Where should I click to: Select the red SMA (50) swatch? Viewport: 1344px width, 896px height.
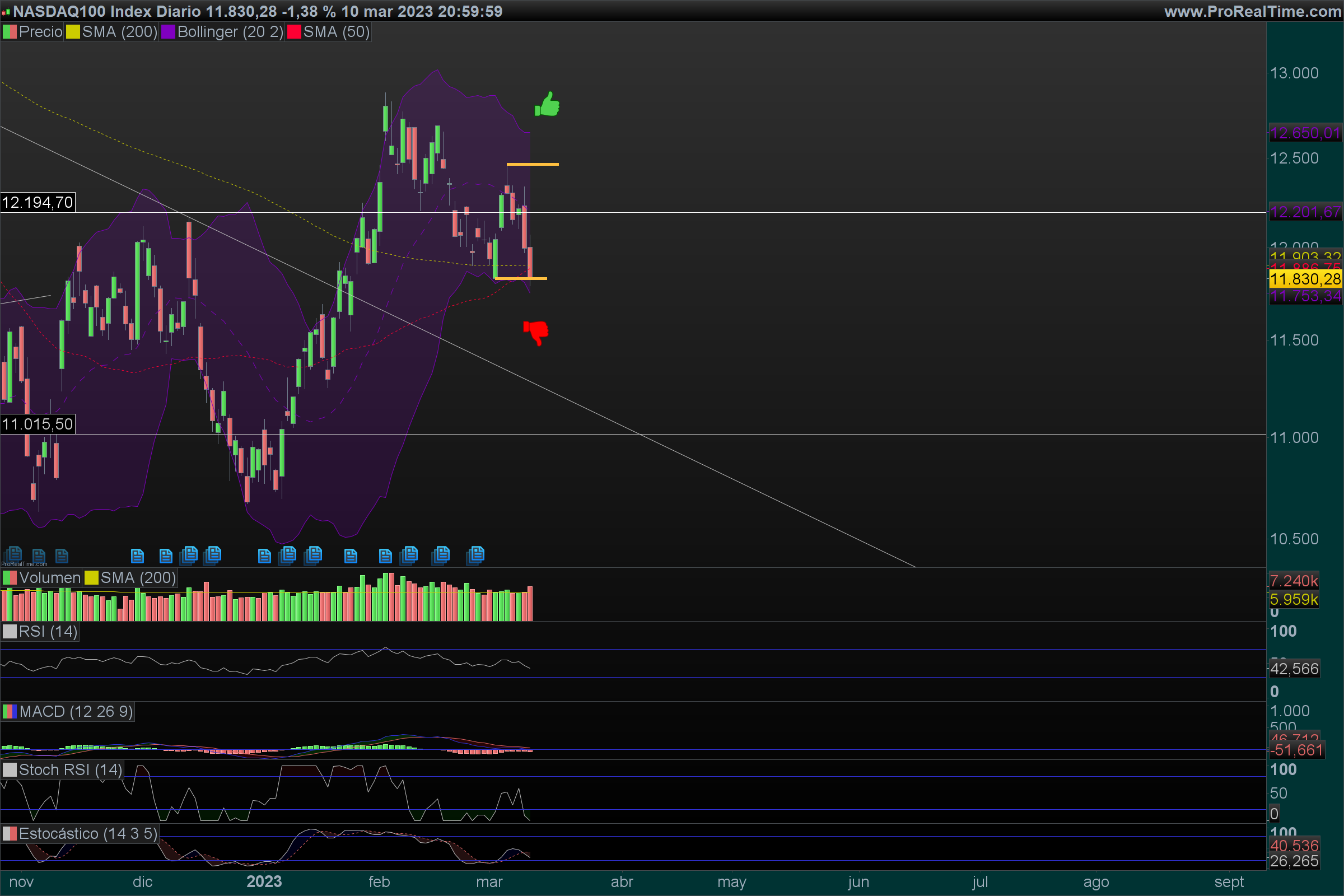(293, 32)
